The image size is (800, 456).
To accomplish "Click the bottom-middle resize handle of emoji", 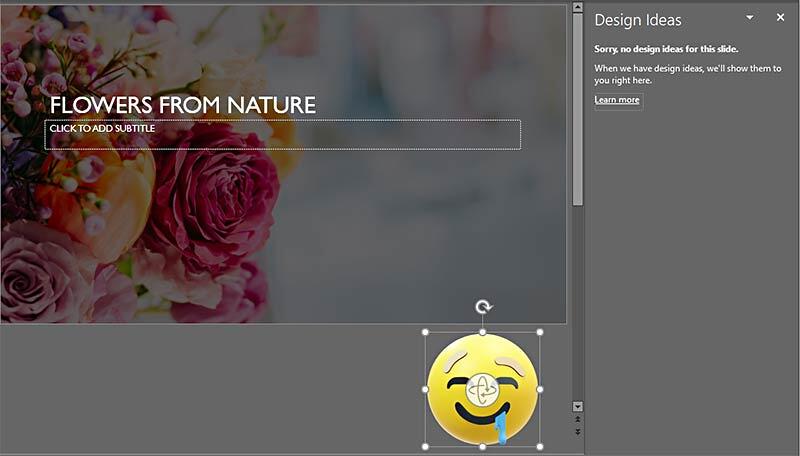I will point(483,446).
